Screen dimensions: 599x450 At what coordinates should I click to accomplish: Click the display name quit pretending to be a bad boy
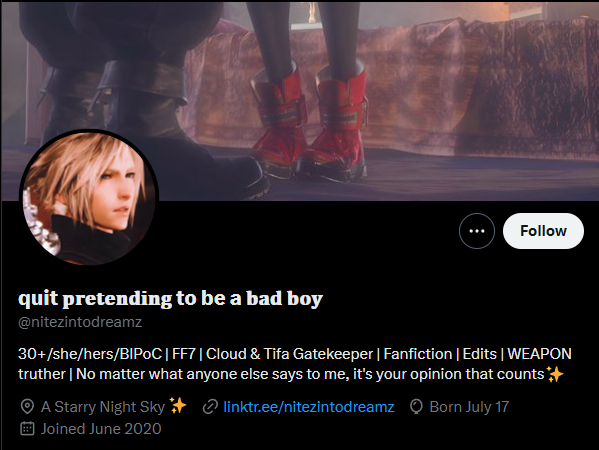[x=170, y=298]
